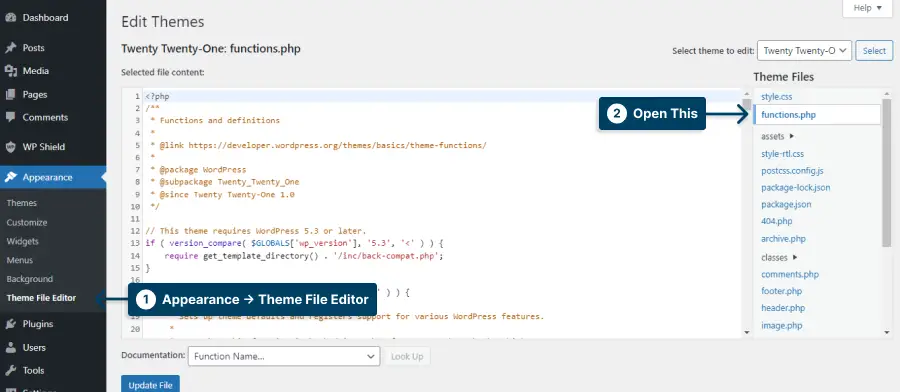Expand the classes folder in Theme Files
Image resolution: width=900 pixels, height=392 pixels.
779,258
